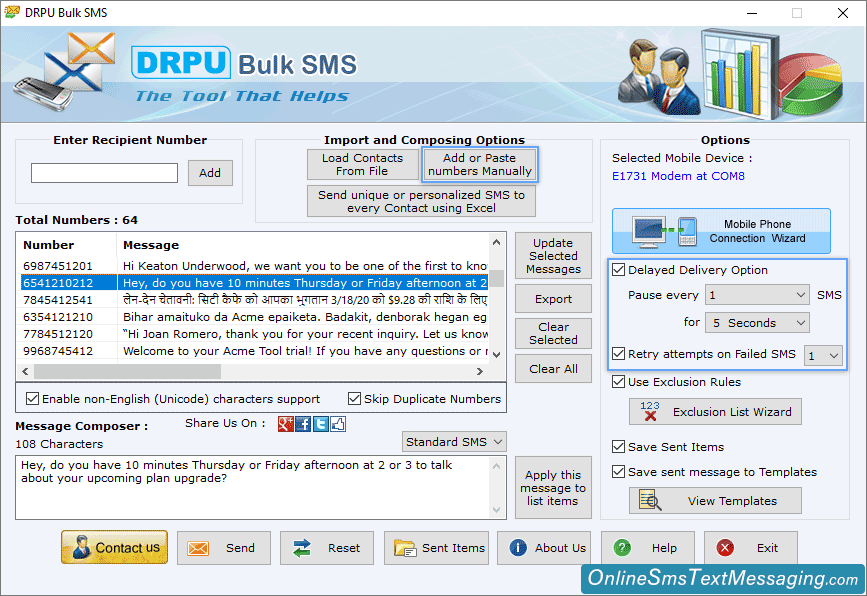Select row with number 9968745412
This screenshot has height=596, width=867.
coord(255,351)
